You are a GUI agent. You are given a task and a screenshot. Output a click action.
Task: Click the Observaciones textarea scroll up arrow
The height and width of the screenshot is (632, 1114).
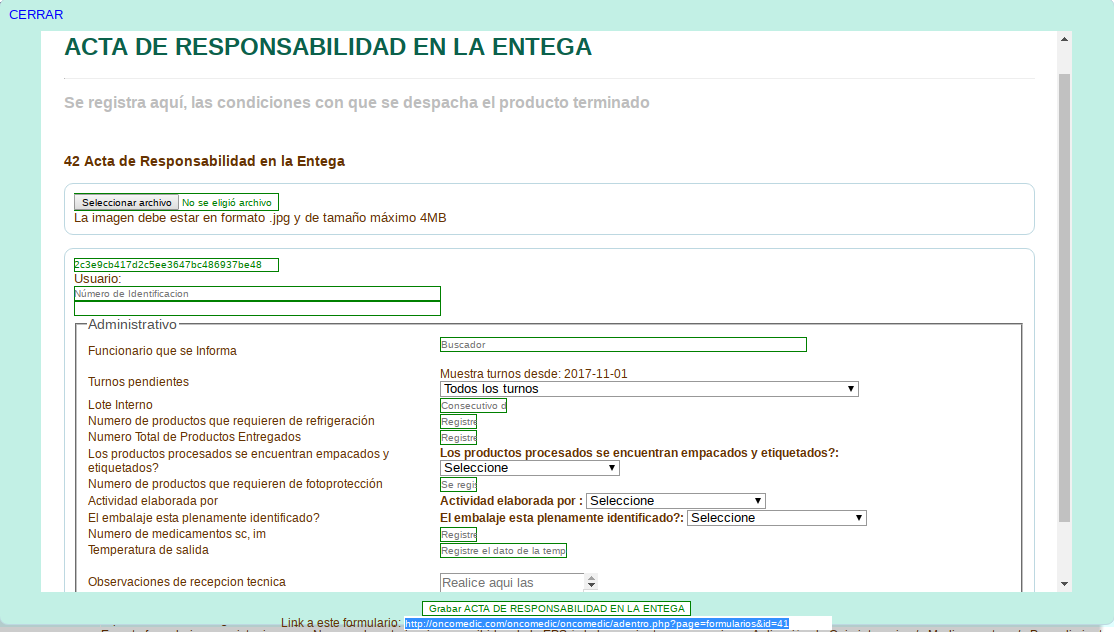591,578
